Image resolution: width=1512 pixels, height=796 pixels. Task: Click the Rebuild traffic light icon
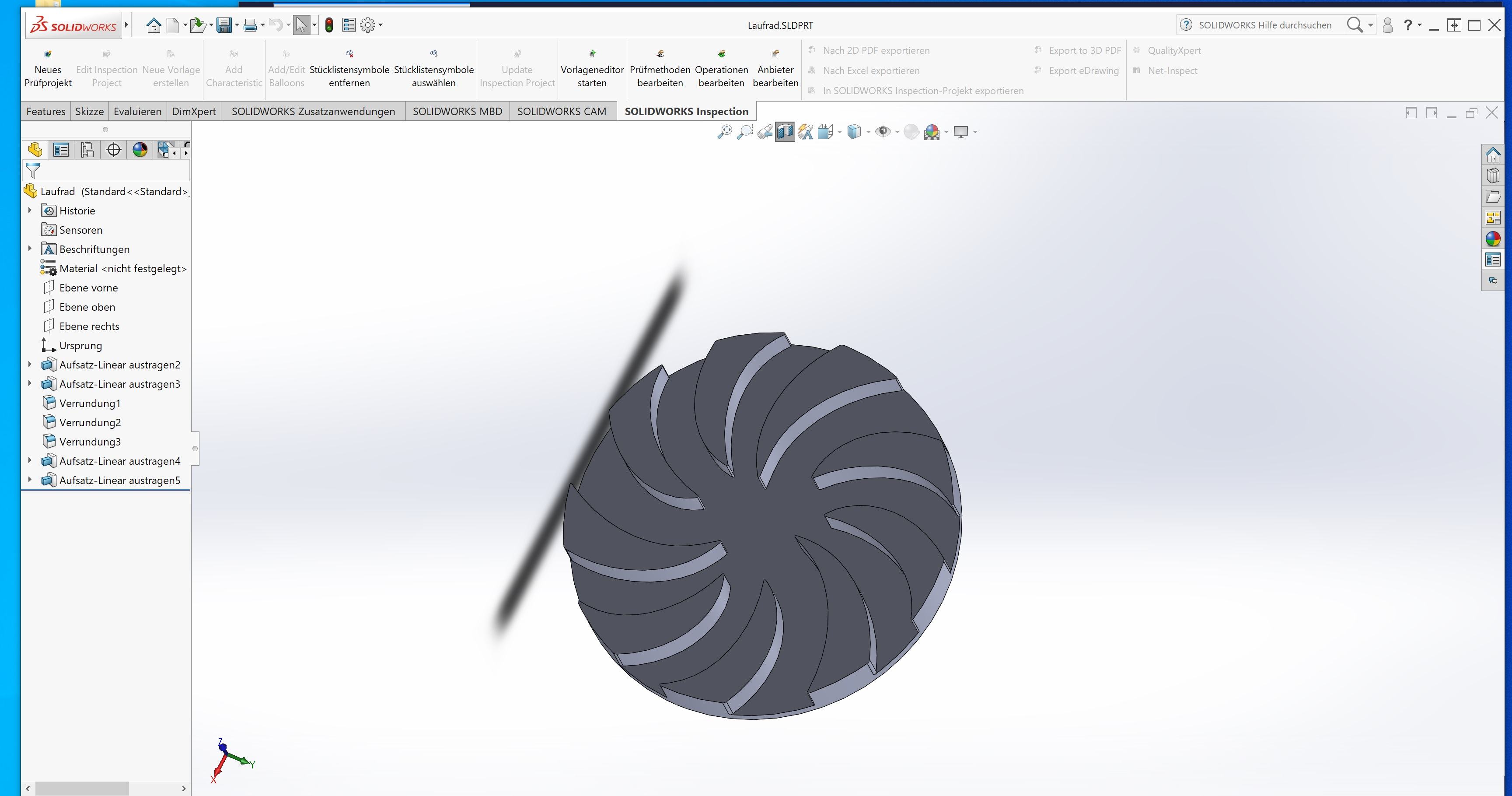point(329,25)
